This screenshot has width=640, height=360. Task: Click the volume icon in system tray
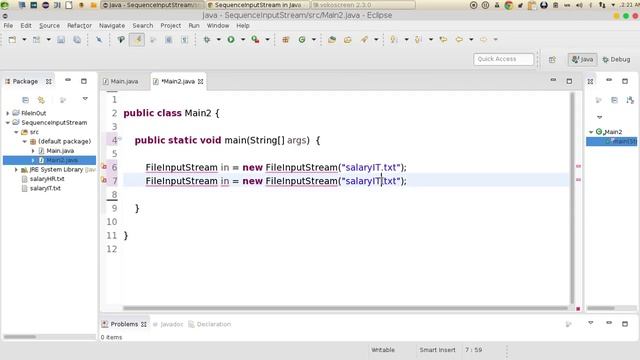click(579, 5)
